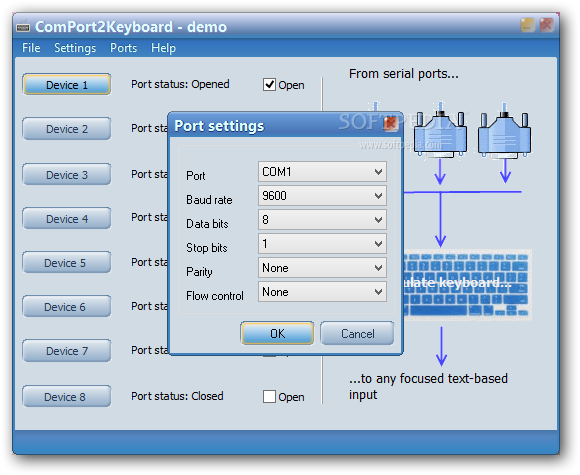Click the blue keyboard illustration
This screenshot has height=475, width=580.
tap(468, 285)
